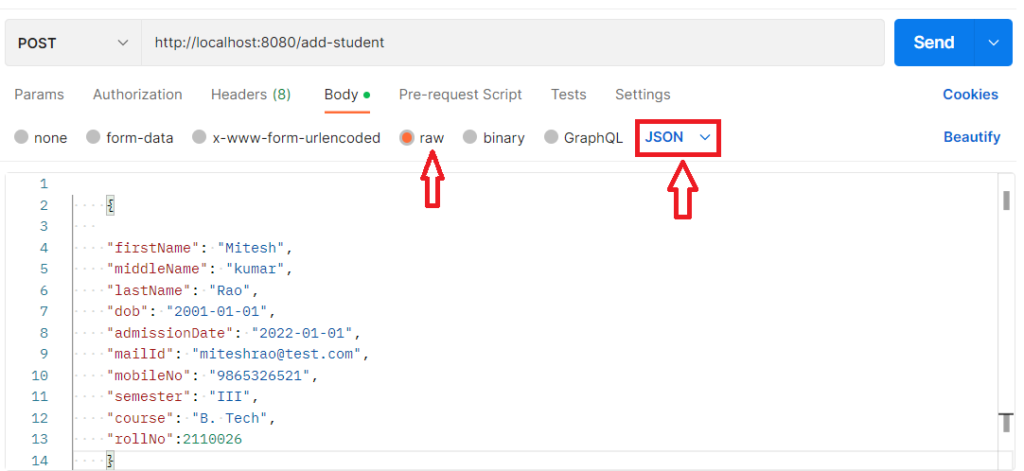Open the Send options arrow

click(994, 42)
